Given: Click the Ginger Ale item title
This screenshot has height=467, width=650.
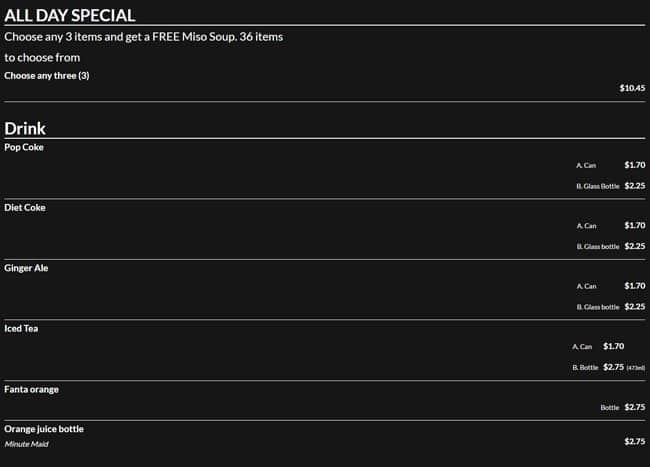Looking at the screenshot, I should [27, 268].
